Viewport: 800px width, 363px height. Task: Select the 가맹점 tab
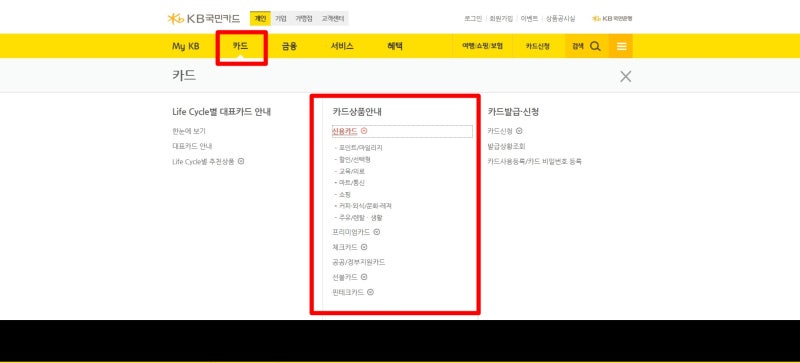click(304, 19)
